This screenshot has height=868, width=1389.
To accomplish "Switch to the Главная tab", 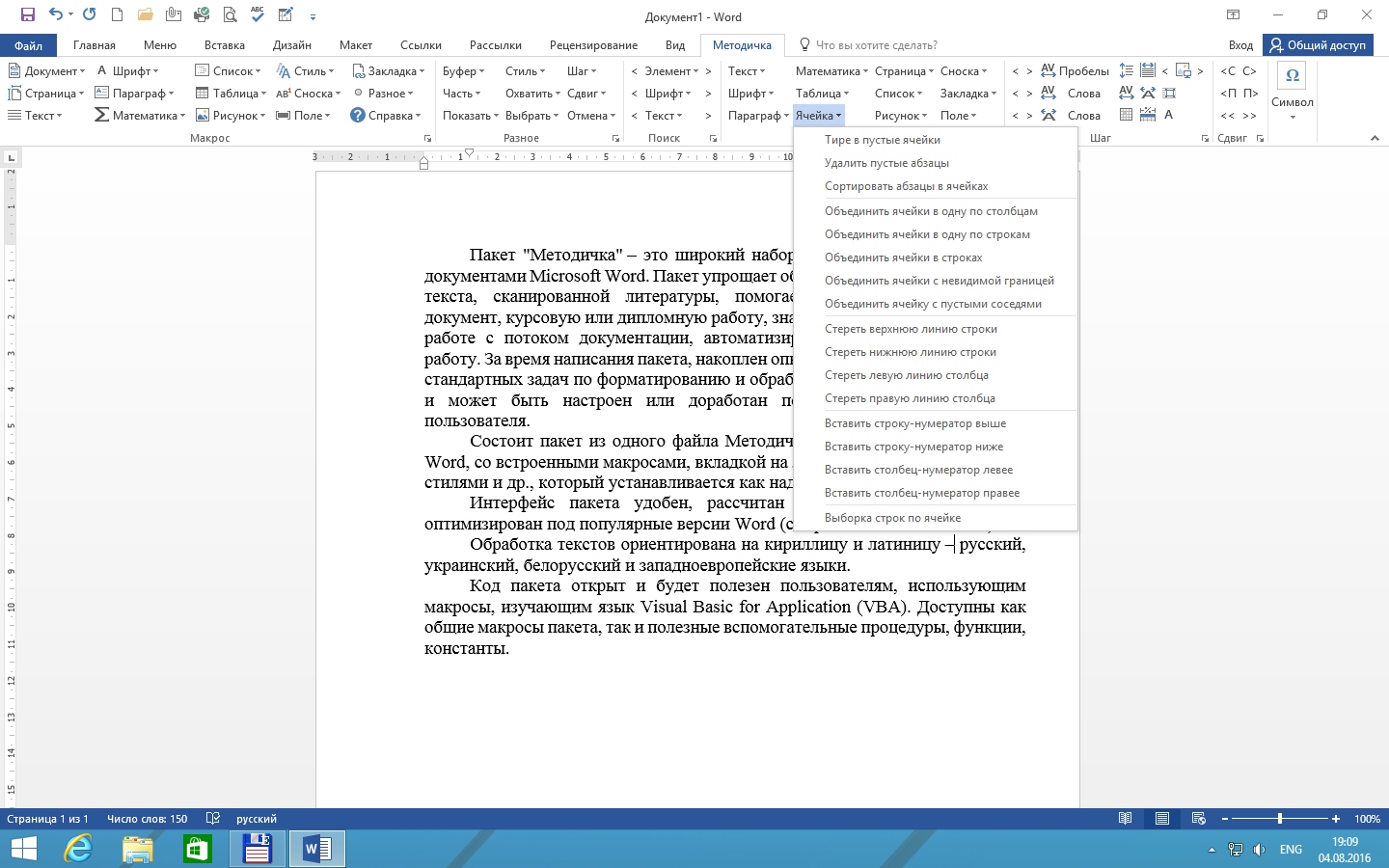I will tap(95, 45).
